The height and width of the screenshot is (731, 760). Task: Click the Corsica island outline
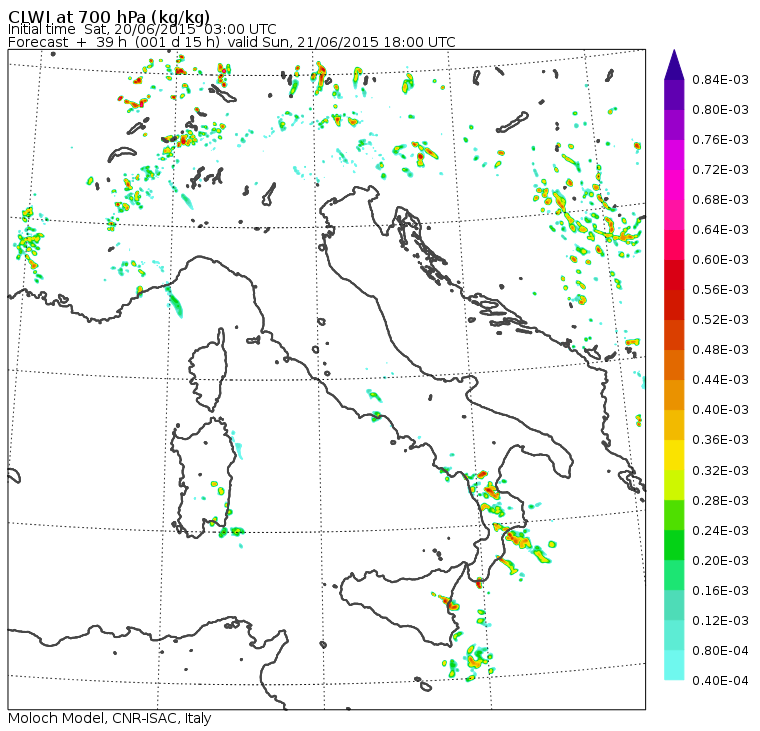tap(208, 370)
